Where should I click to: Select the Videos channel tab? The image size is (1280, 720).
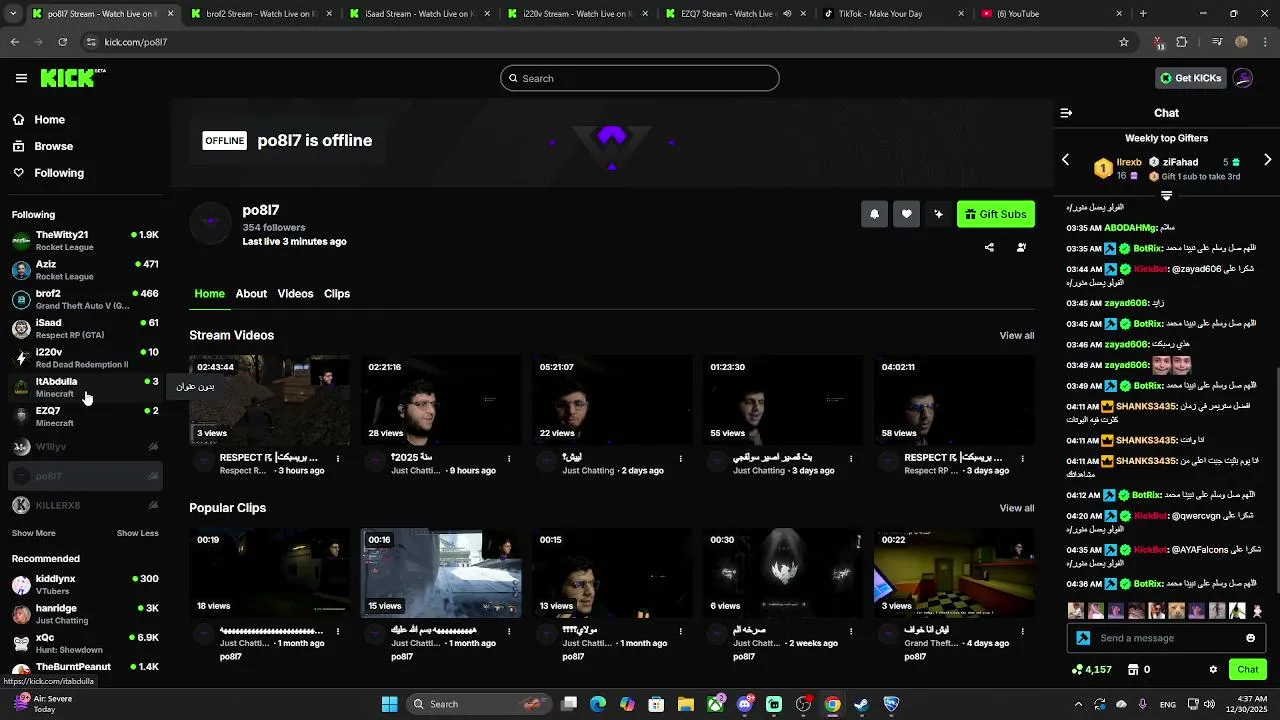point(295,293)
